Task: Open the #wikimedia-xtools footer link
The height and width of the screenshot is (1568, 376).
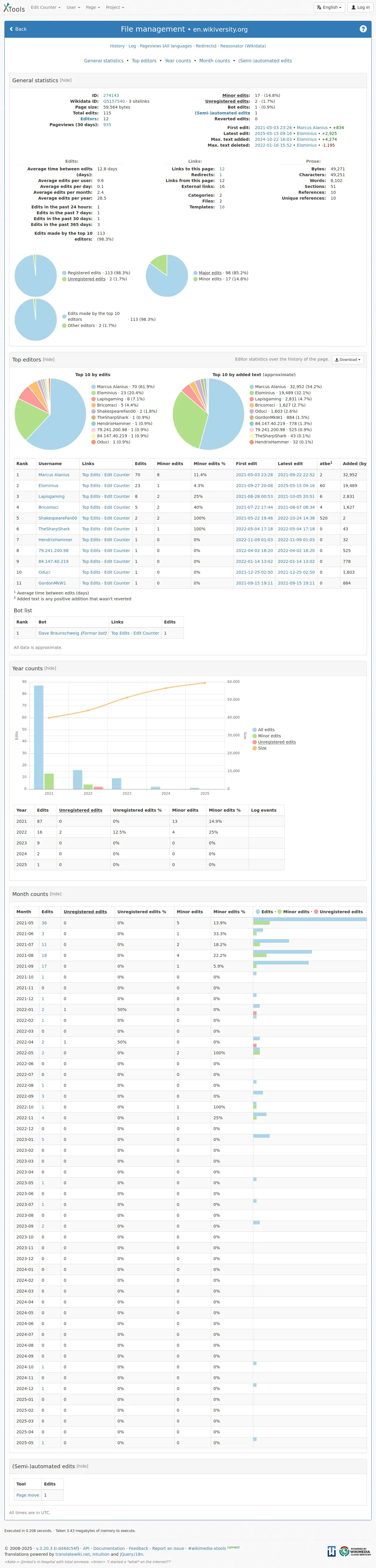Action: point(207,1548)
